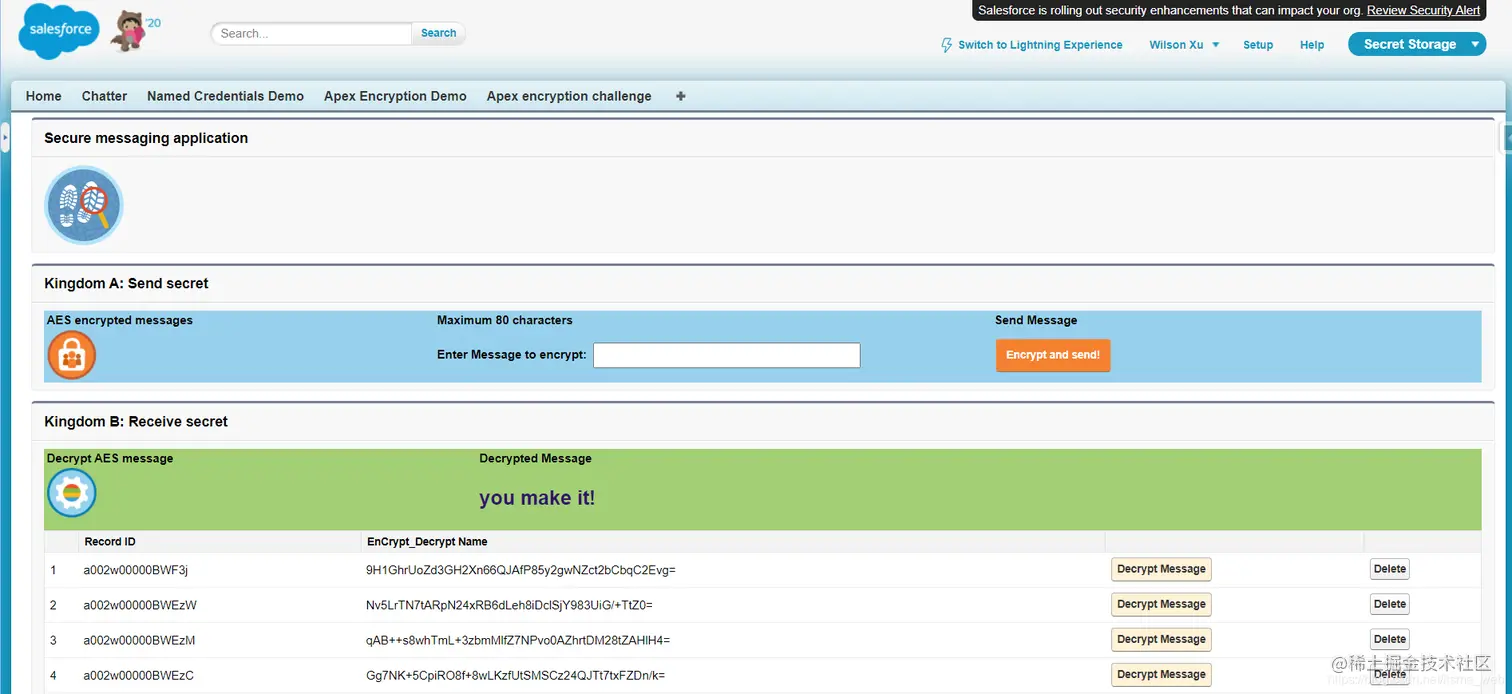
Task: Expand the collapsed left sidebar handle
Action: [5, 136]
